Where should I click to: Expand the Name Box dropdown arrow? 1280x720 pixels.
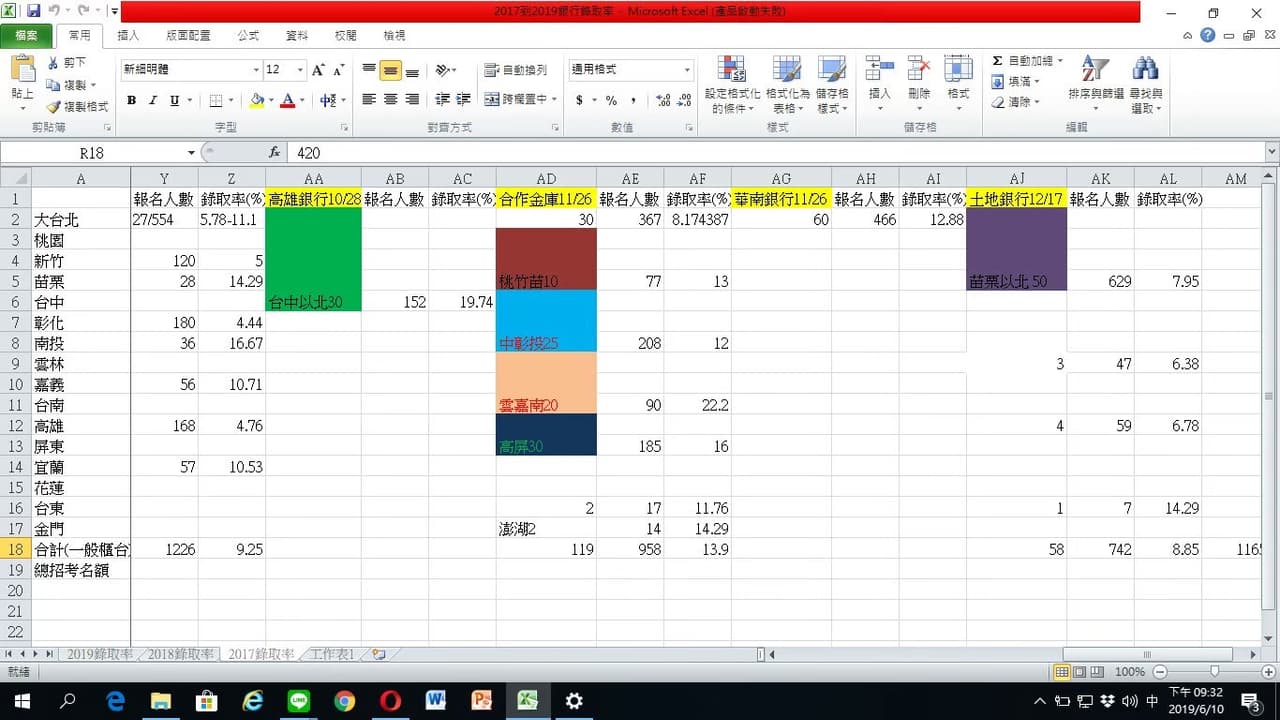click(191, 153)
